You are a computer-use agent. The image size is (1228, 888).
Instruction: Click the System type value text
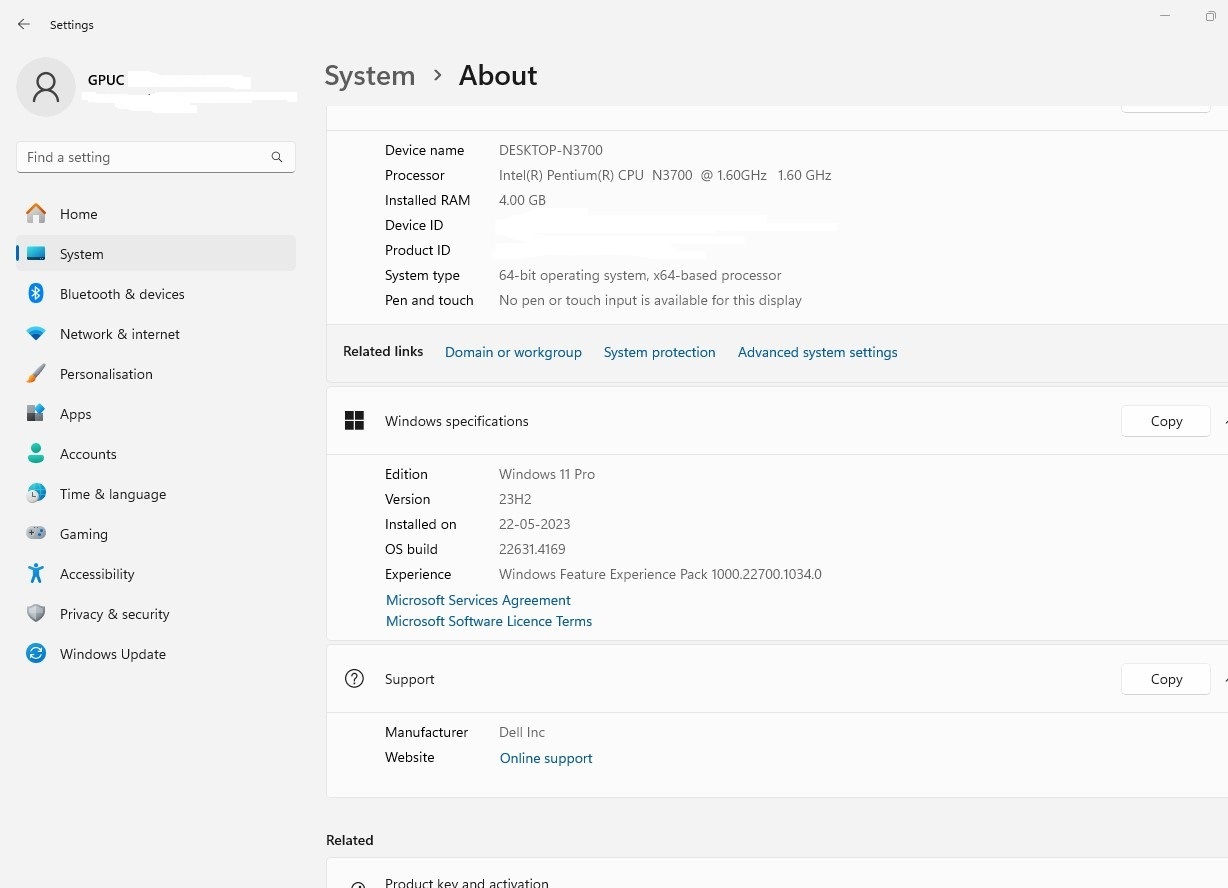[640, 275]
